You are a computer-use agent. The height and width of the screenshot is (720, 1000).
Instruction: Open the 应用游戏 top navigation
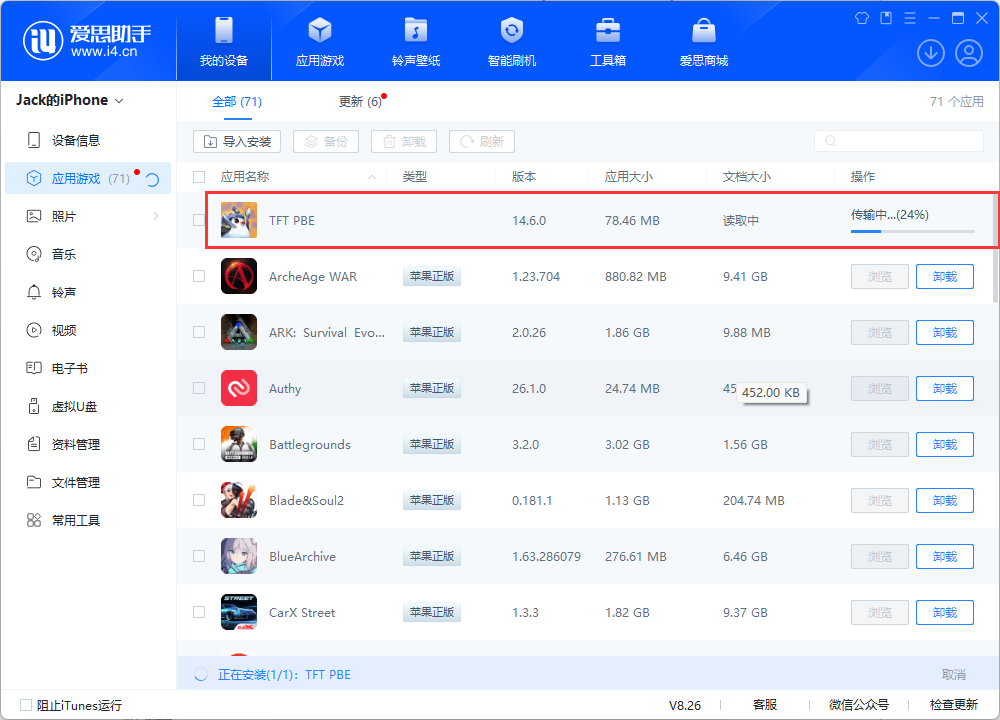(320, 41)
